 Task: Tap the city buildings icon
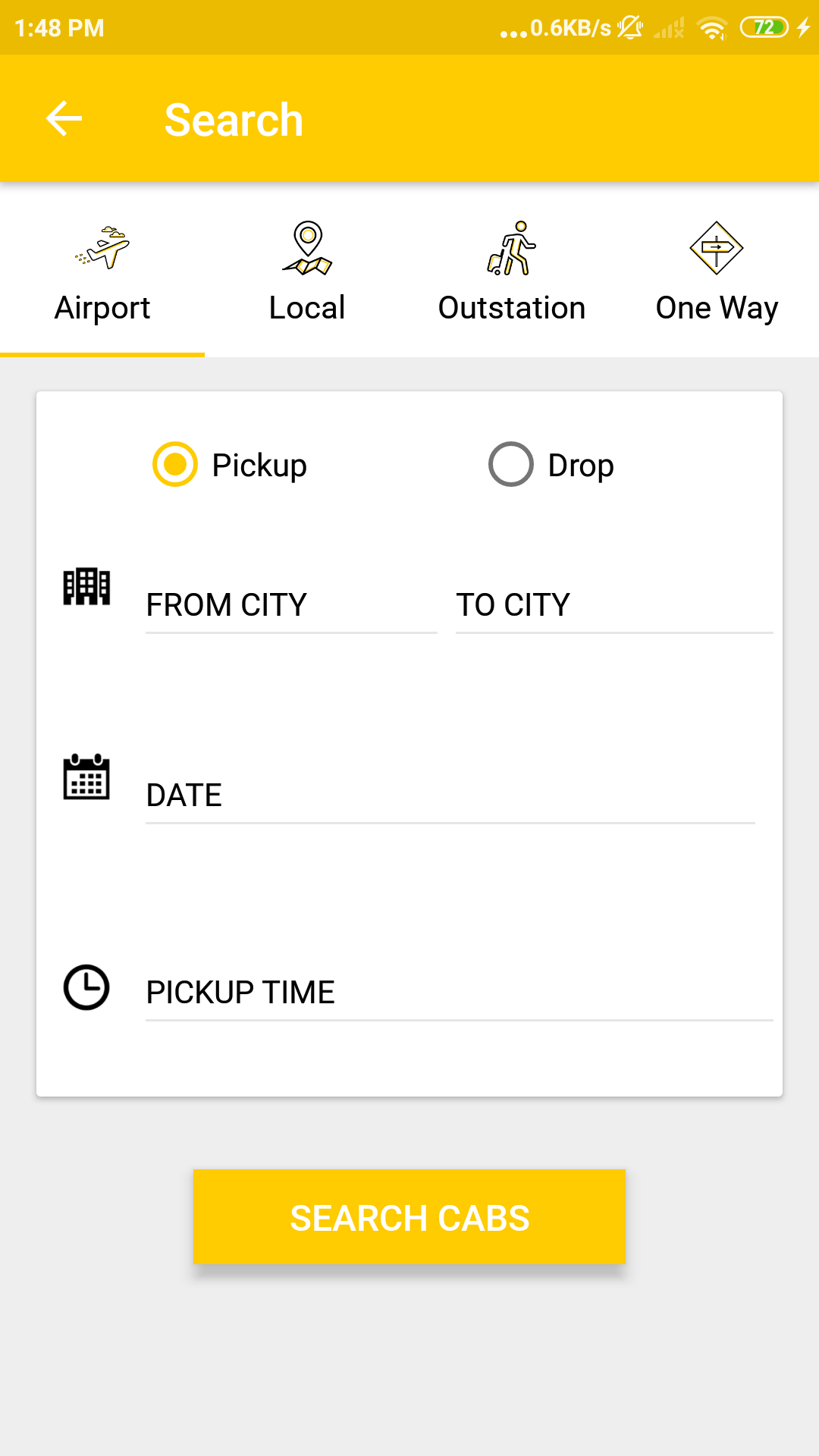click(x=86, y=586)
